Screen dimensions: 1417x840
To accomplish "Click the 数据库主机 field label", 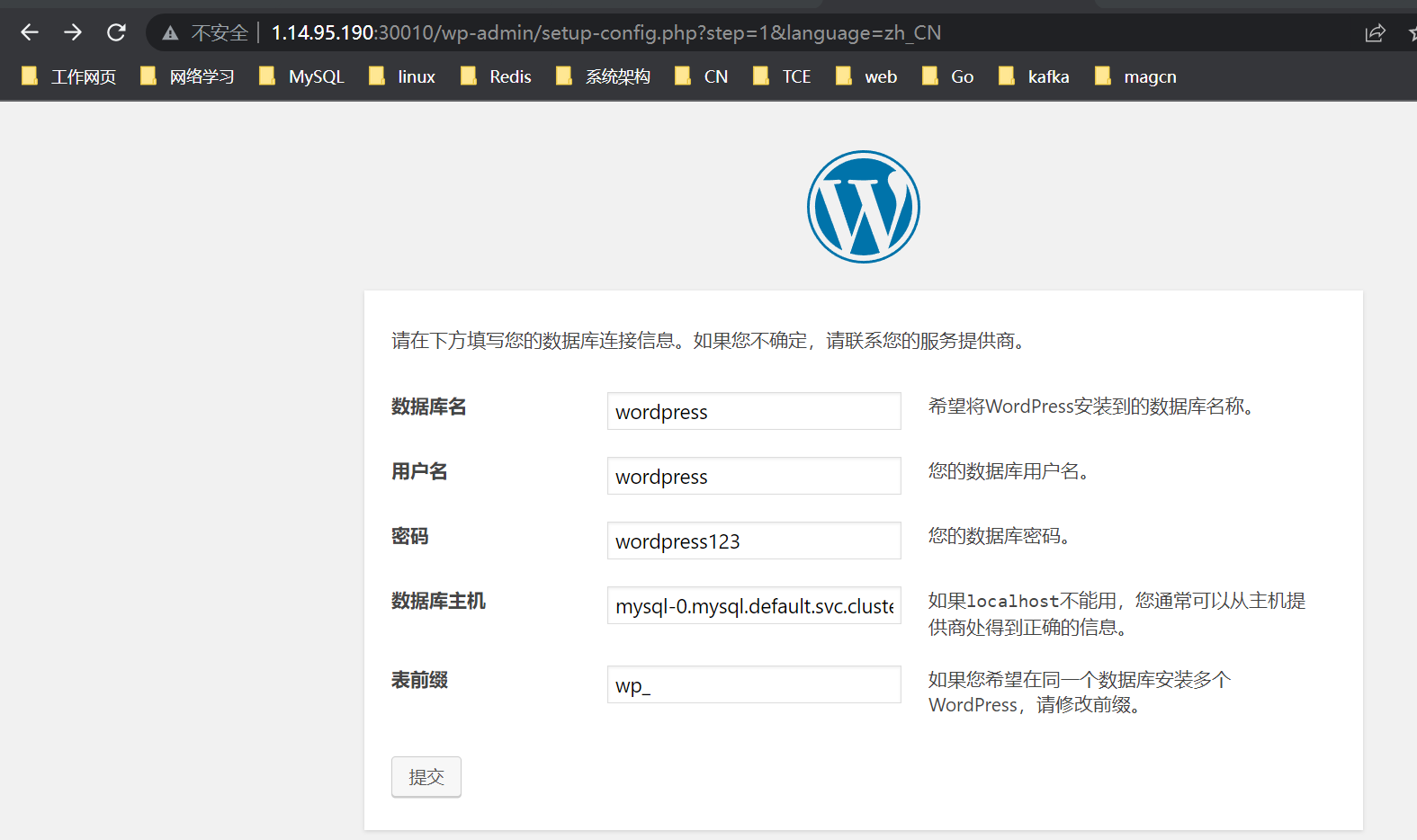I will click(x=438, y=601).
